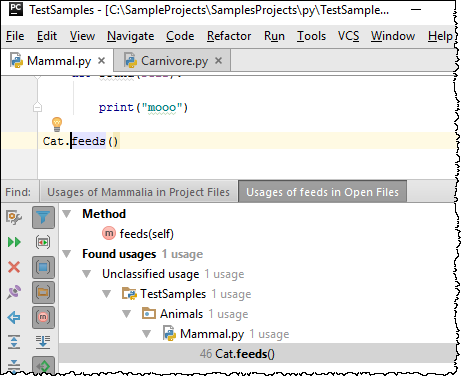Collapse the Unclassified usage node
Image resolution: width=461 pixels, height=379 pixels.
(87, 274)
